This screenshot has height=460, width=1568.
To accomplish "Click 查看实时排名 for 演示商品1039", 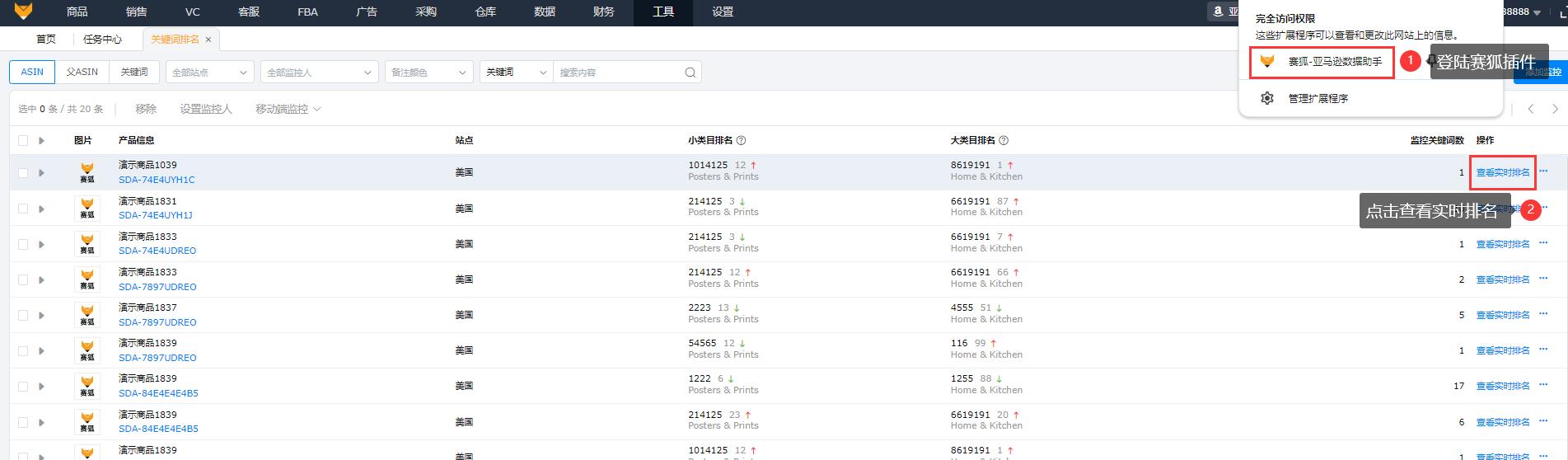I will click(1502, 172).
